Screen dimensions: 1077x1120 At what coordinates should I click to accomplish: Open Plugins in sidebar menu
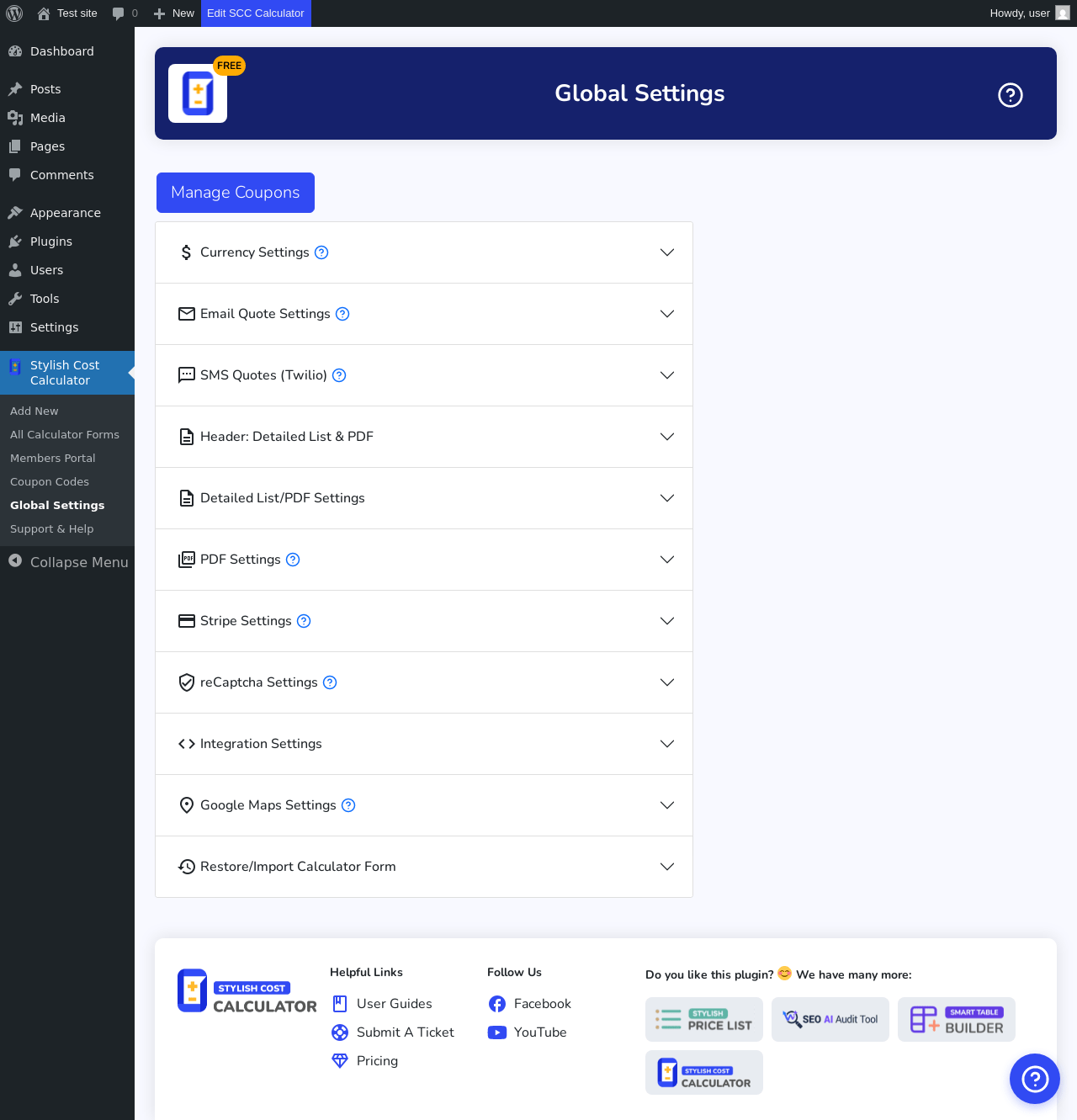click(x=67, y=242)
